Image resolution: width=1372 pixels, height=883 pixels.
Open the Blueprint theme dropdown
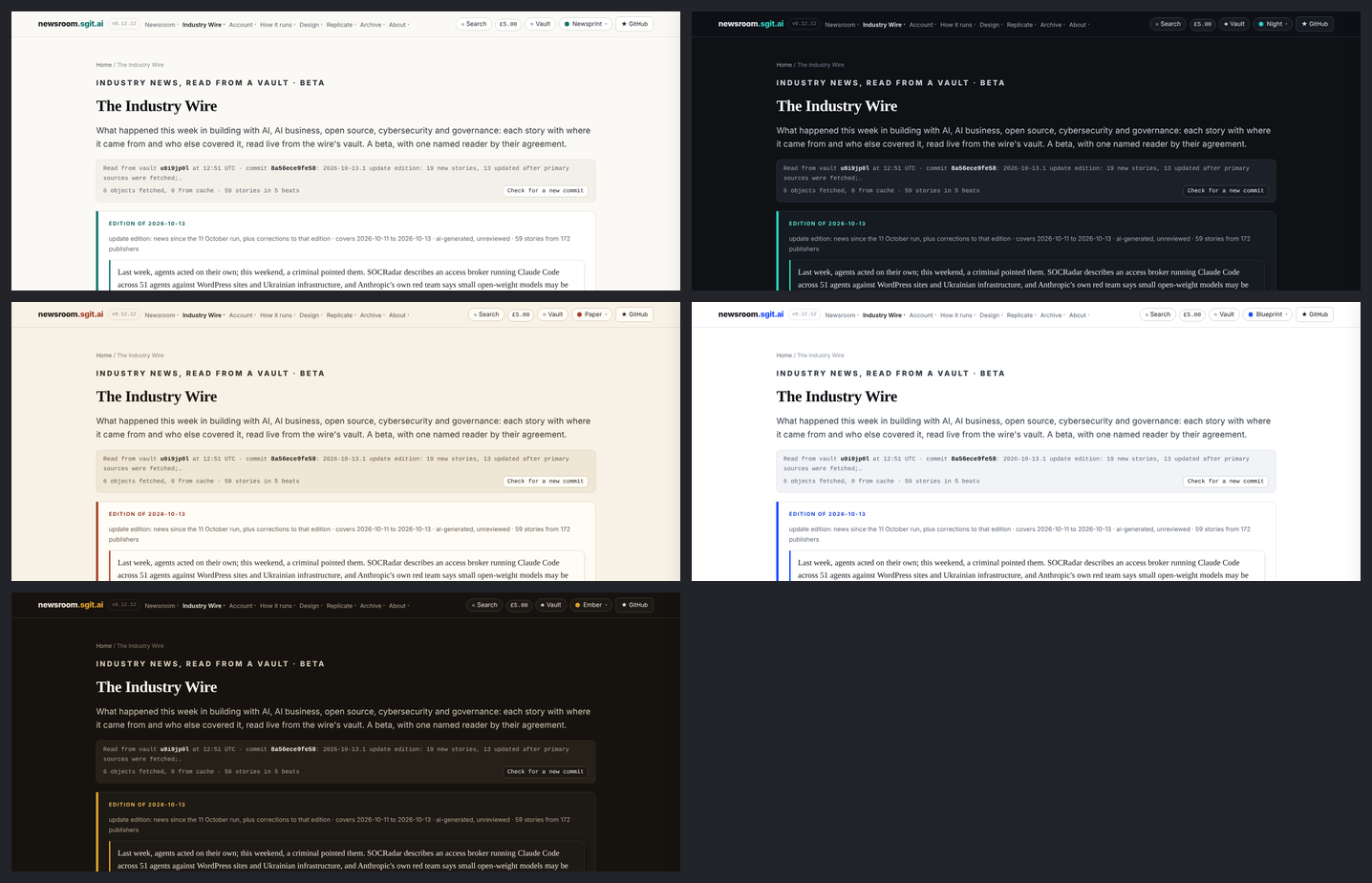[x=1267, y=314]
